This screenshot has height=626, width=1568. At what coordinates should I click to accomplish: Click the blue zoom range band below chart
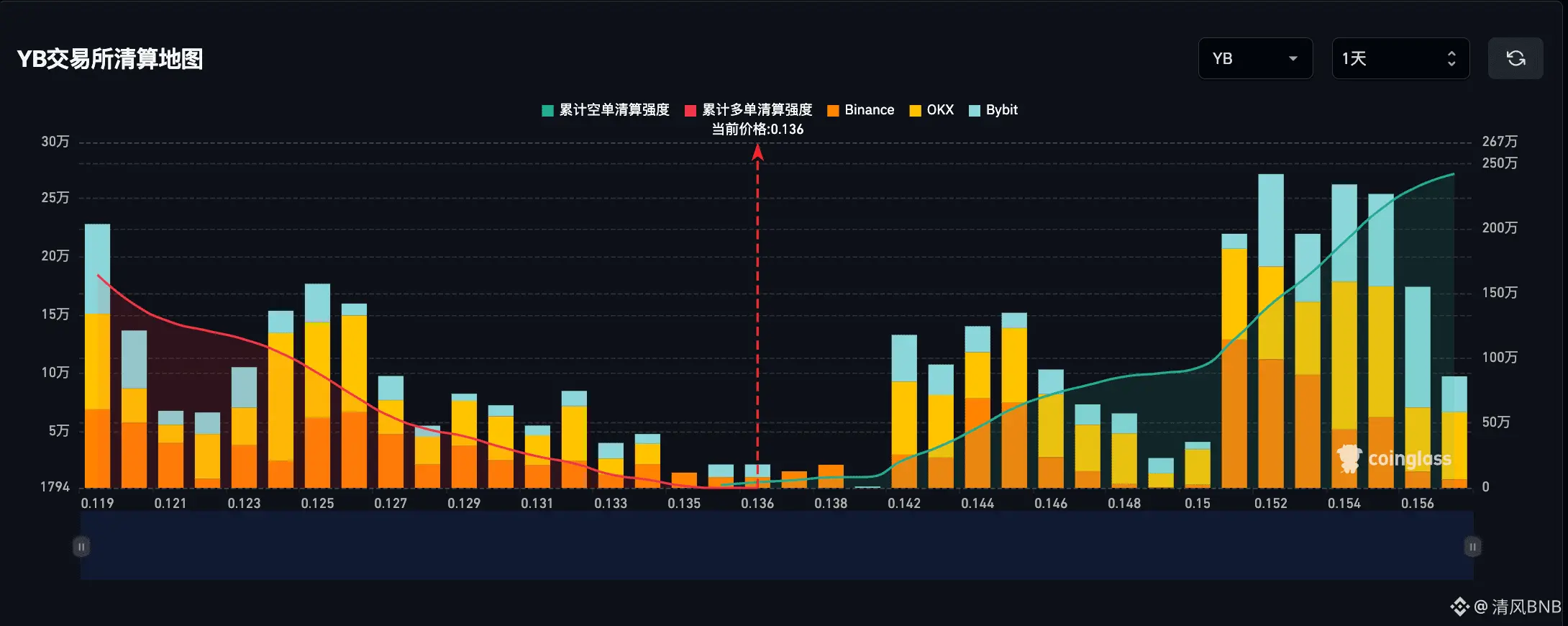point(777,545)
